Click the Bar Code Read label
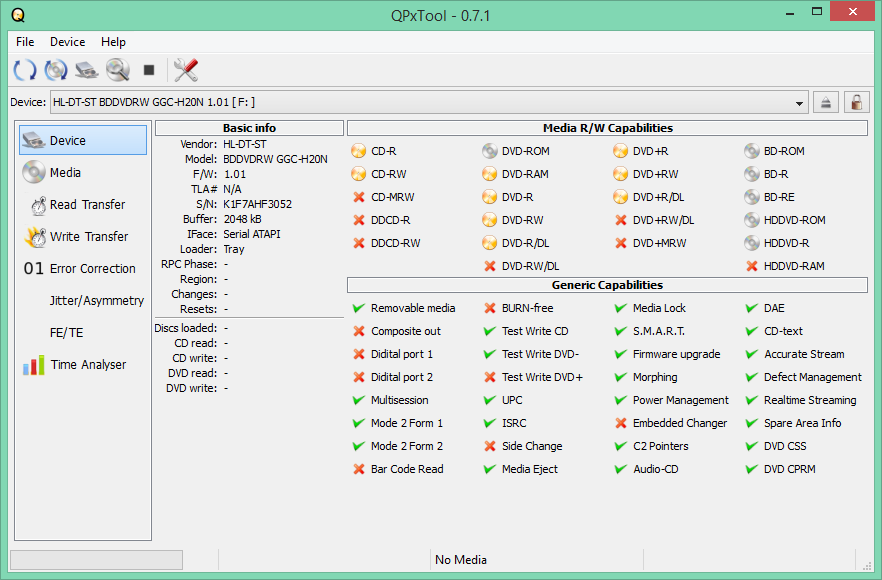The height and width of the screenshot is (580, 882). click(407, 469)
